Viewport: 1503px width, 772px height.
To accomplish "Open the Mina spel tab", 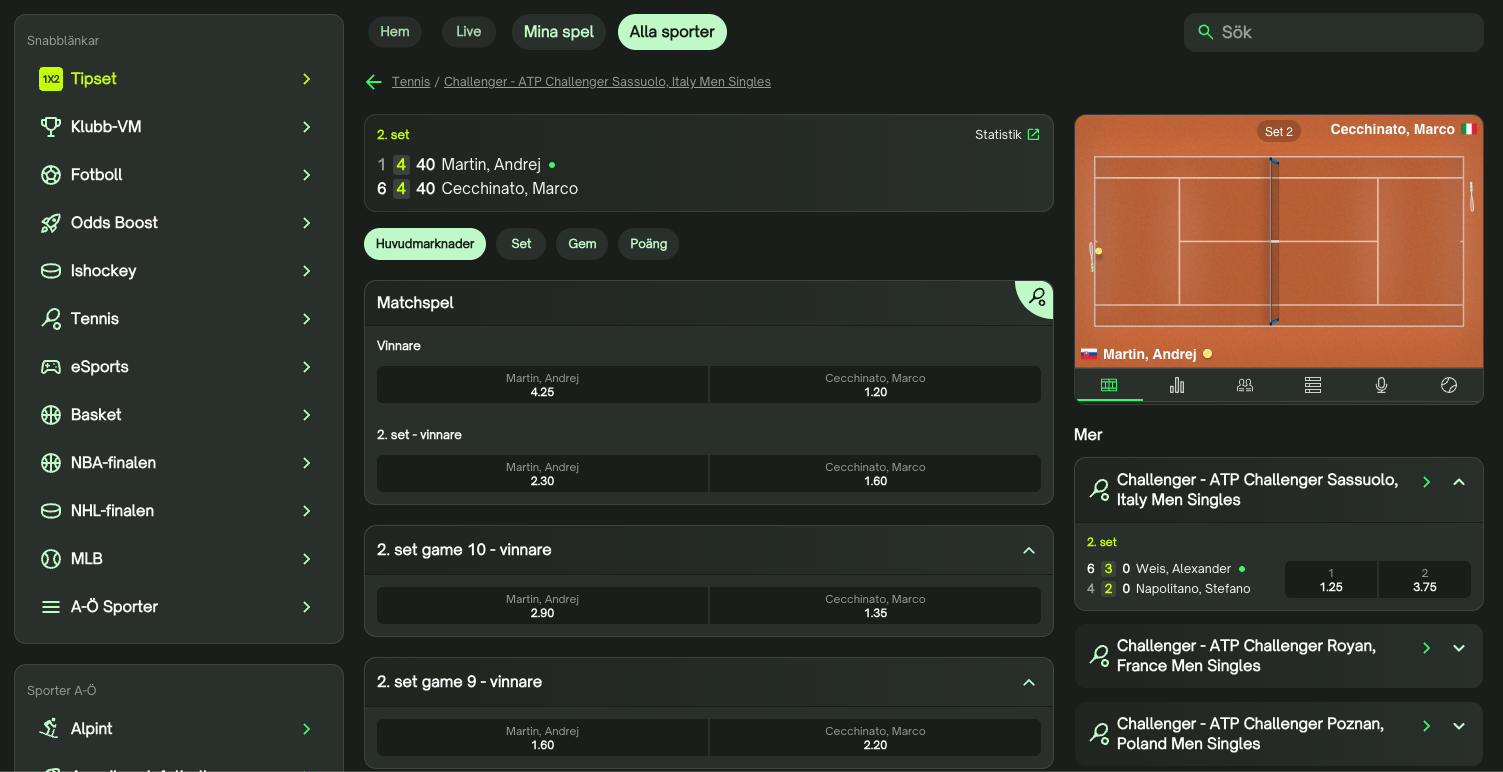I will 559,32.
